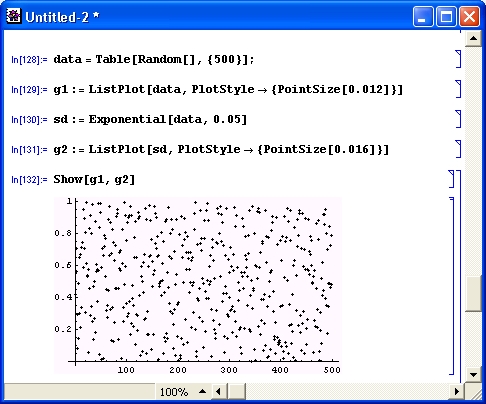Click the horizontal scrollbar left arrow
Screen dimensions: 486x404
[x=218, y=391]
